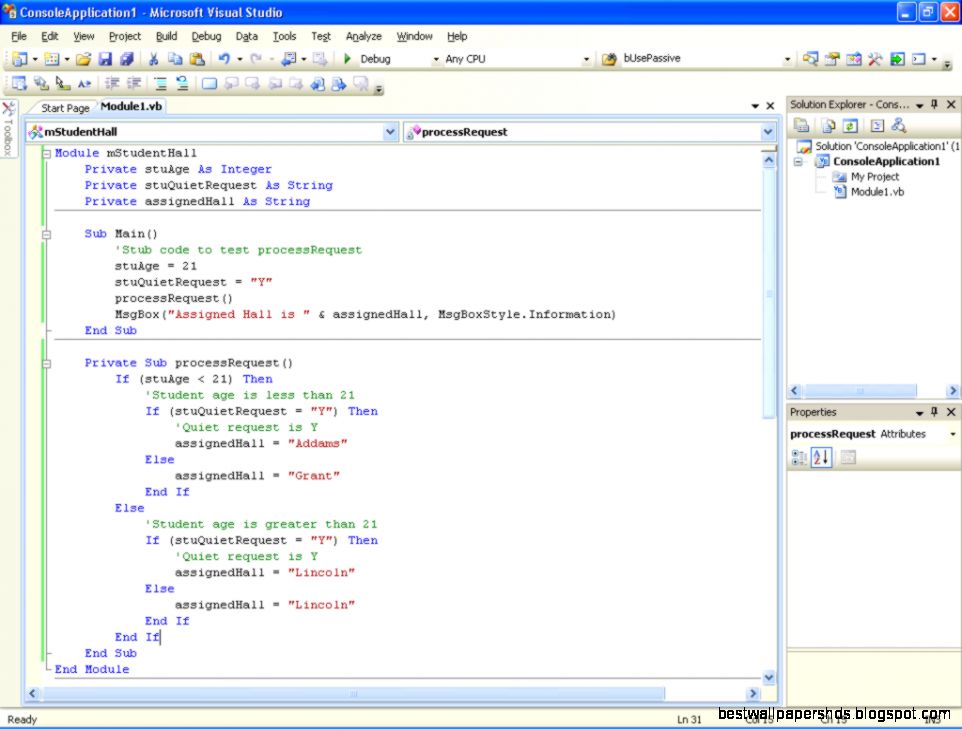Toggle a bookmark on the current line

[209, 83]
